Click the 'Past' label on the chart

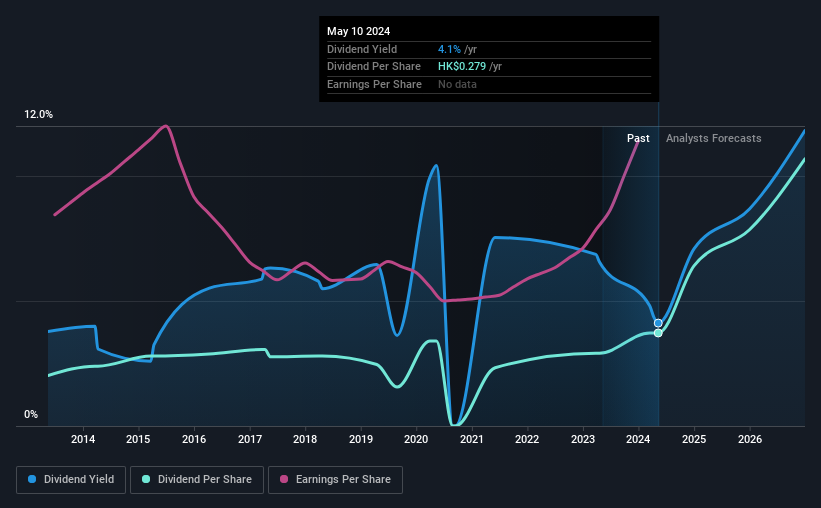point(638,138)
